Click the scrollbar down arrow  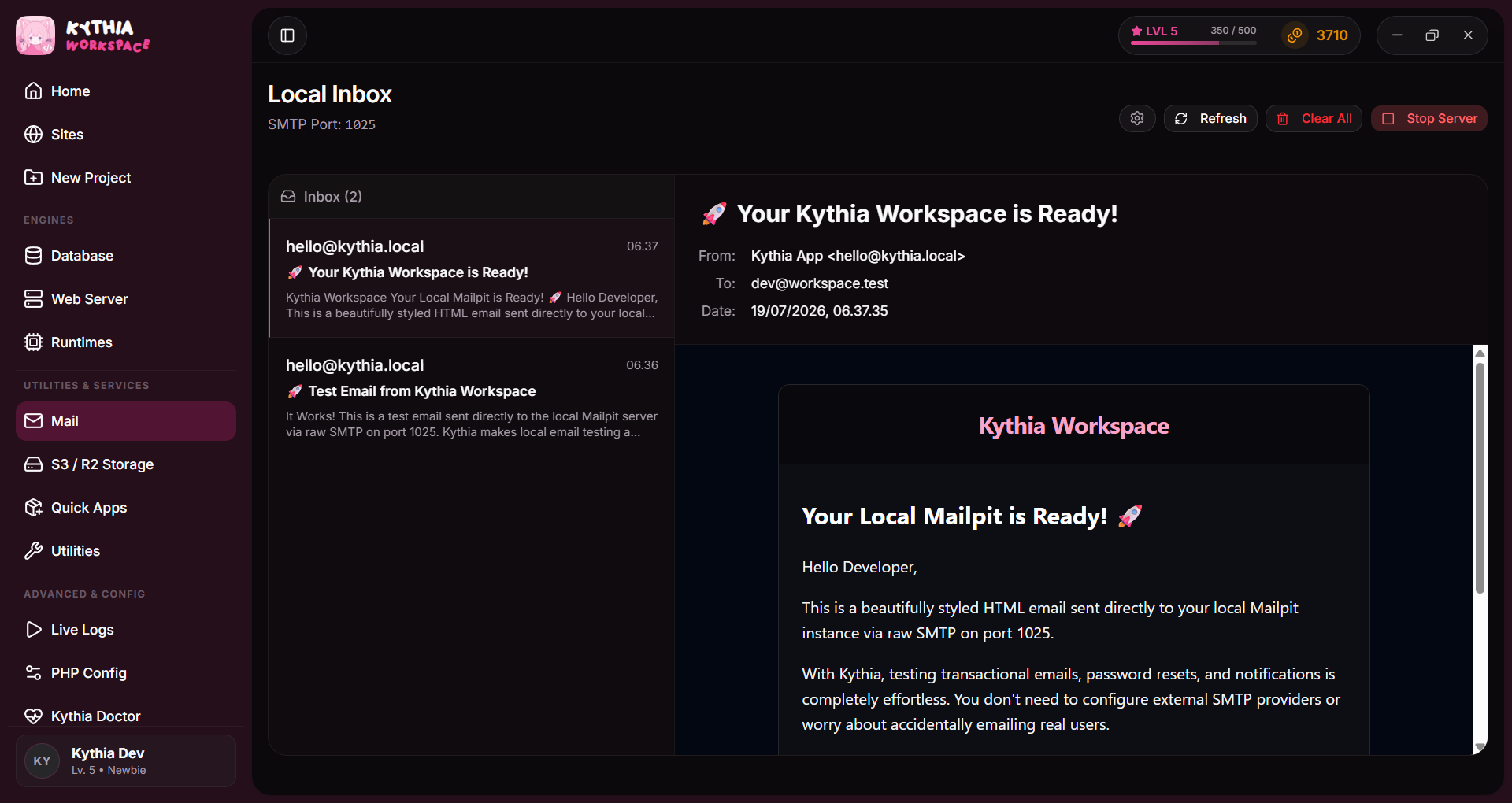pos(1480,746)
